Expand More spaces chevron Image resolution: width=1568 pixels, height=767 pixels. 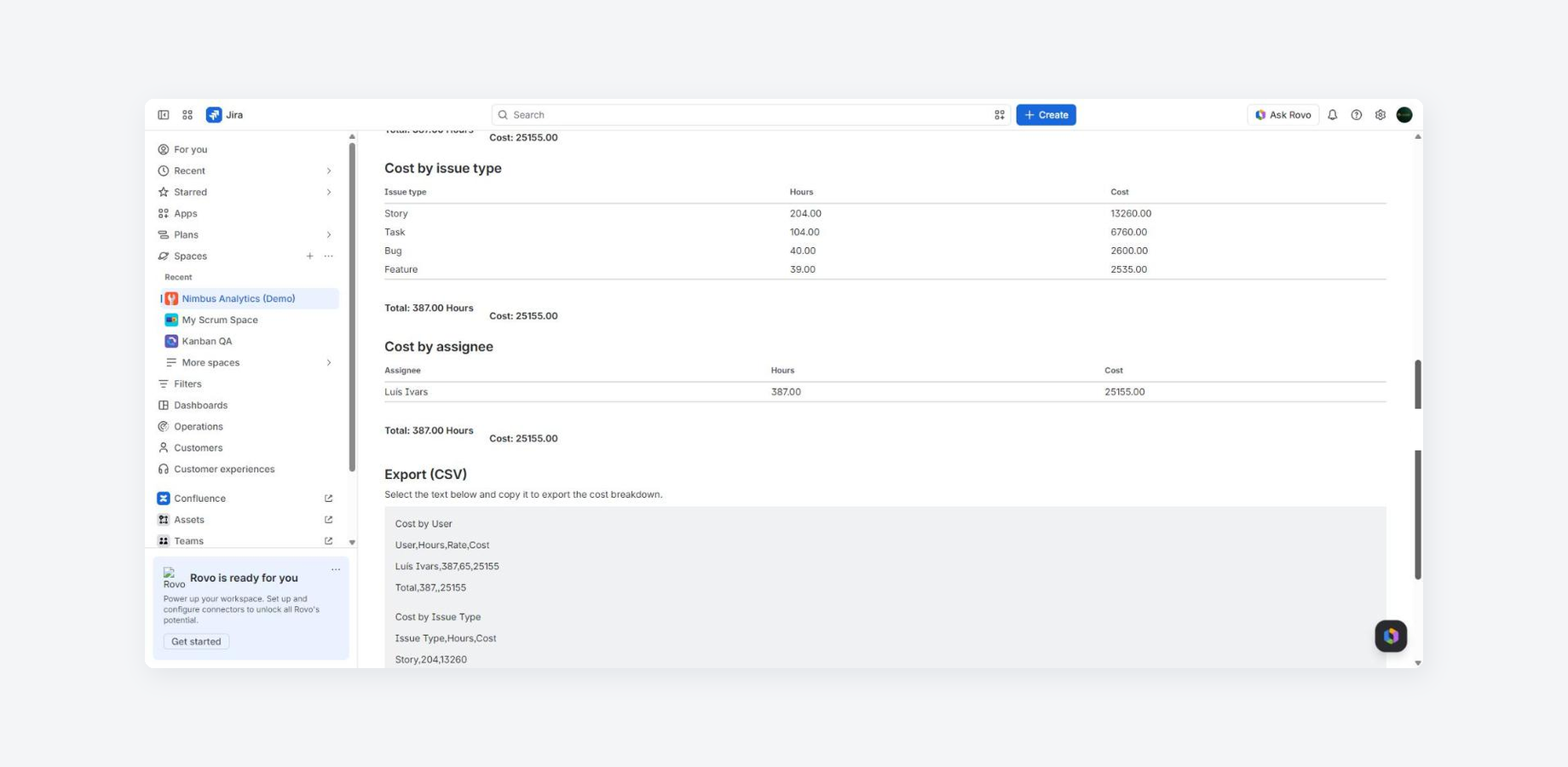328,362
